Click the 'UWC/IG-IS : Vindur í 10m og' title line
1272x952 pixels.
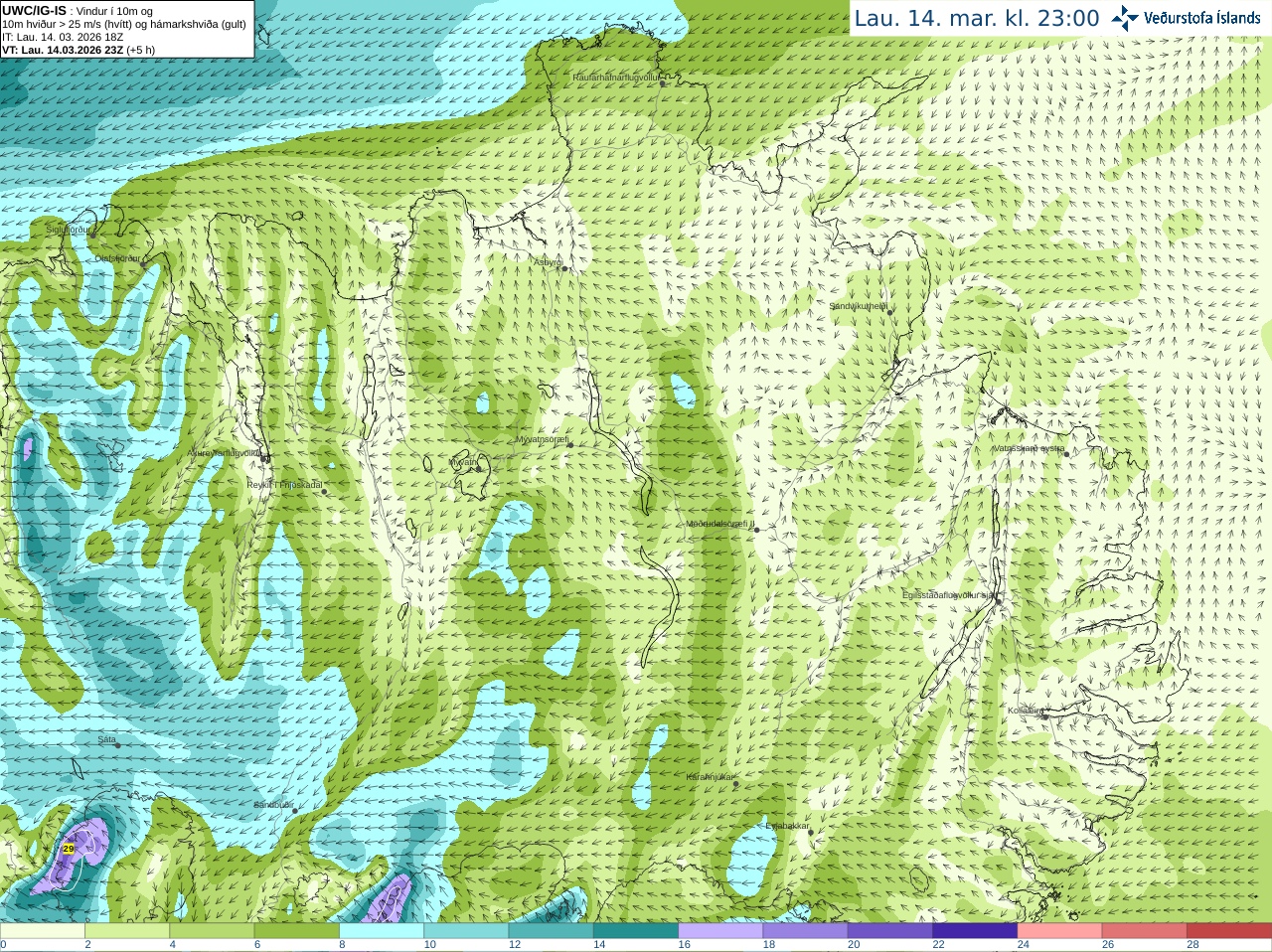[78, 11]
